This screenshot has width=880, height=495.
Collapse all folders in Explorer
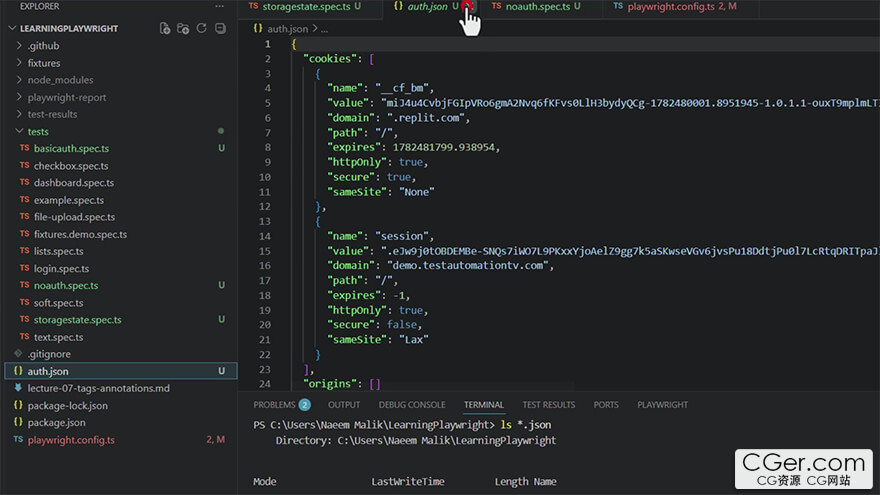click(221, 28)
